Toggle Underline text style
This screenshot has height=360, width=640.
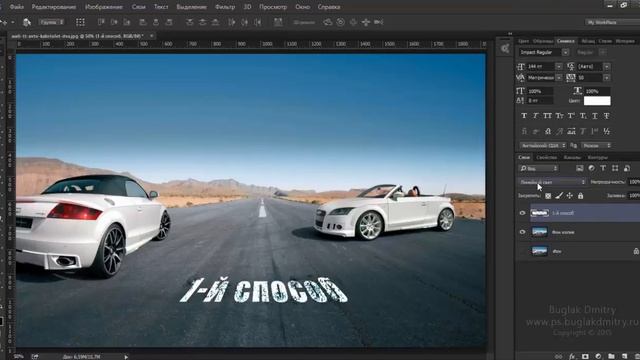595,116
